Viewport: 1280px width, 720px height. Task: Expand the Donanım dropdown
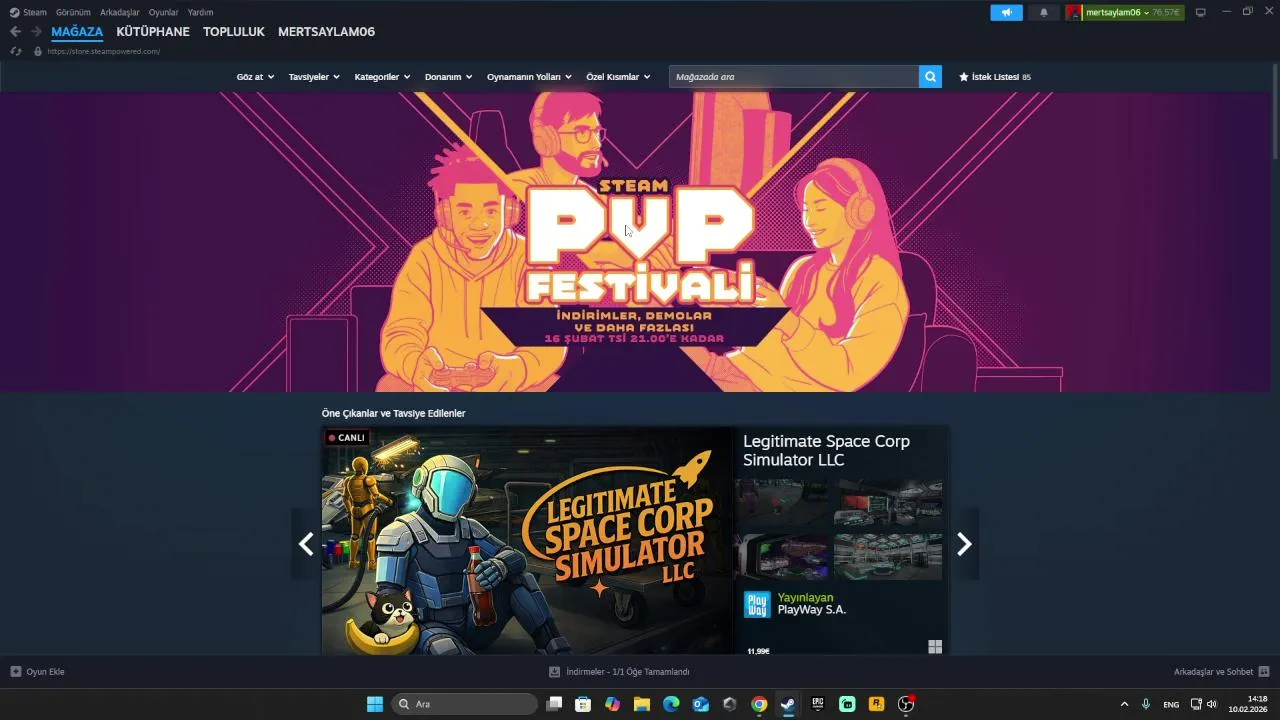[448, 76]
